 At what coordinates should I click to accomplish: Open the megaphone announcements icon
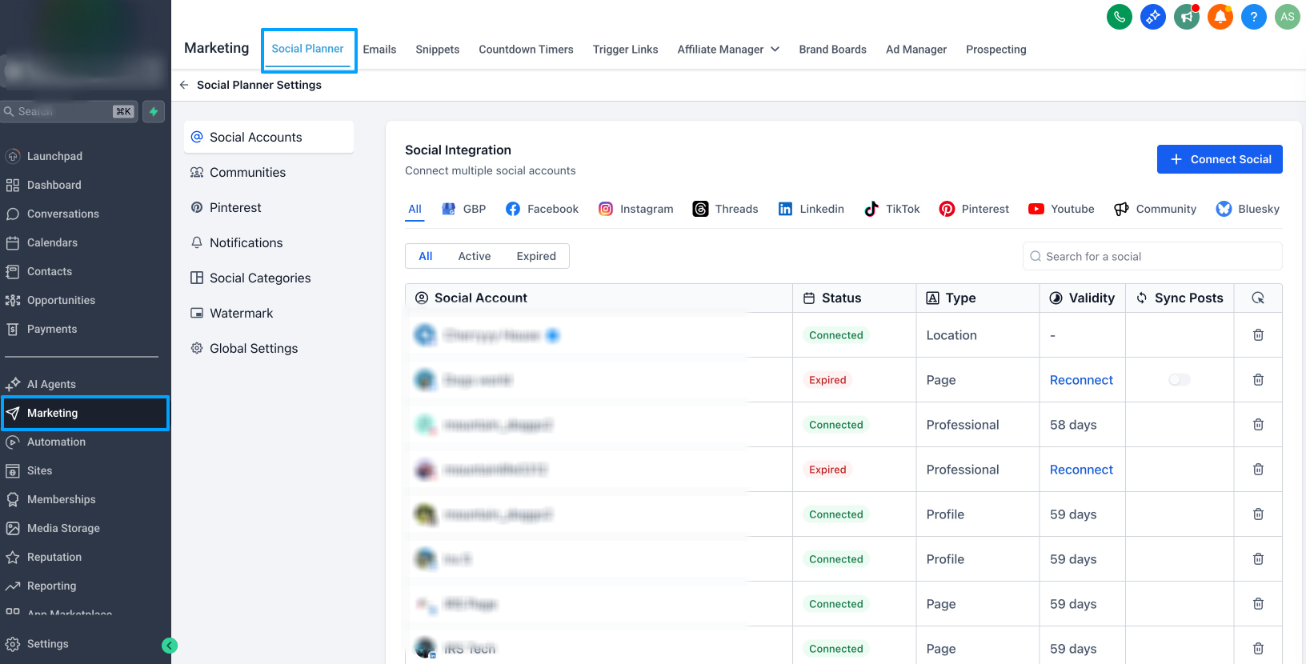1186,16
